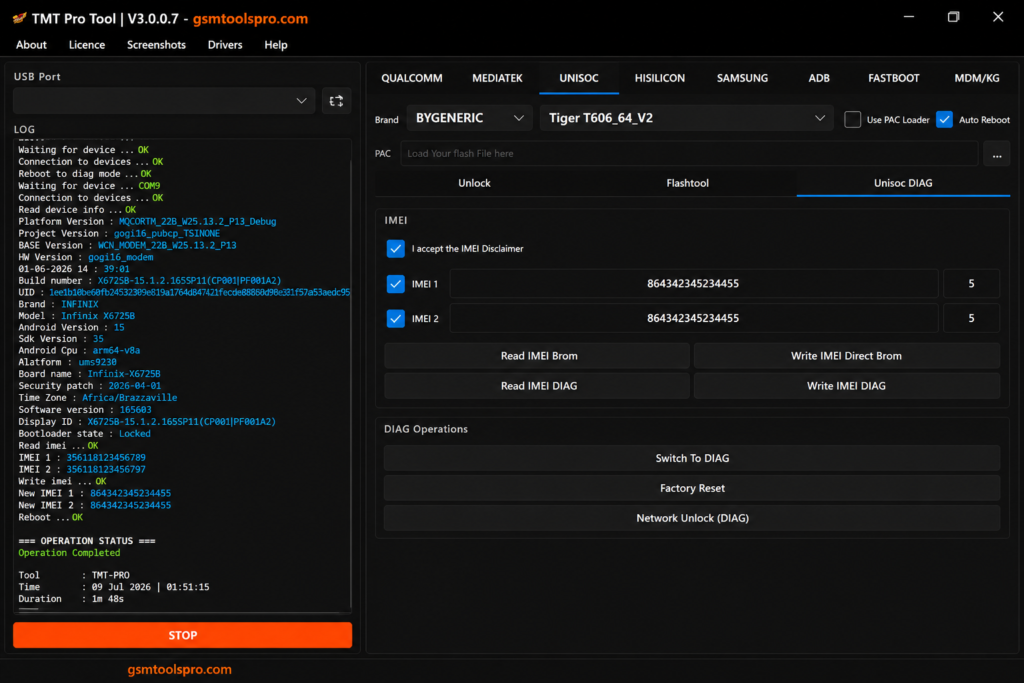Click the 'Duration : 1m 48s' log line
Viewport: 1024px width, 683px height.
pos(71,599)
